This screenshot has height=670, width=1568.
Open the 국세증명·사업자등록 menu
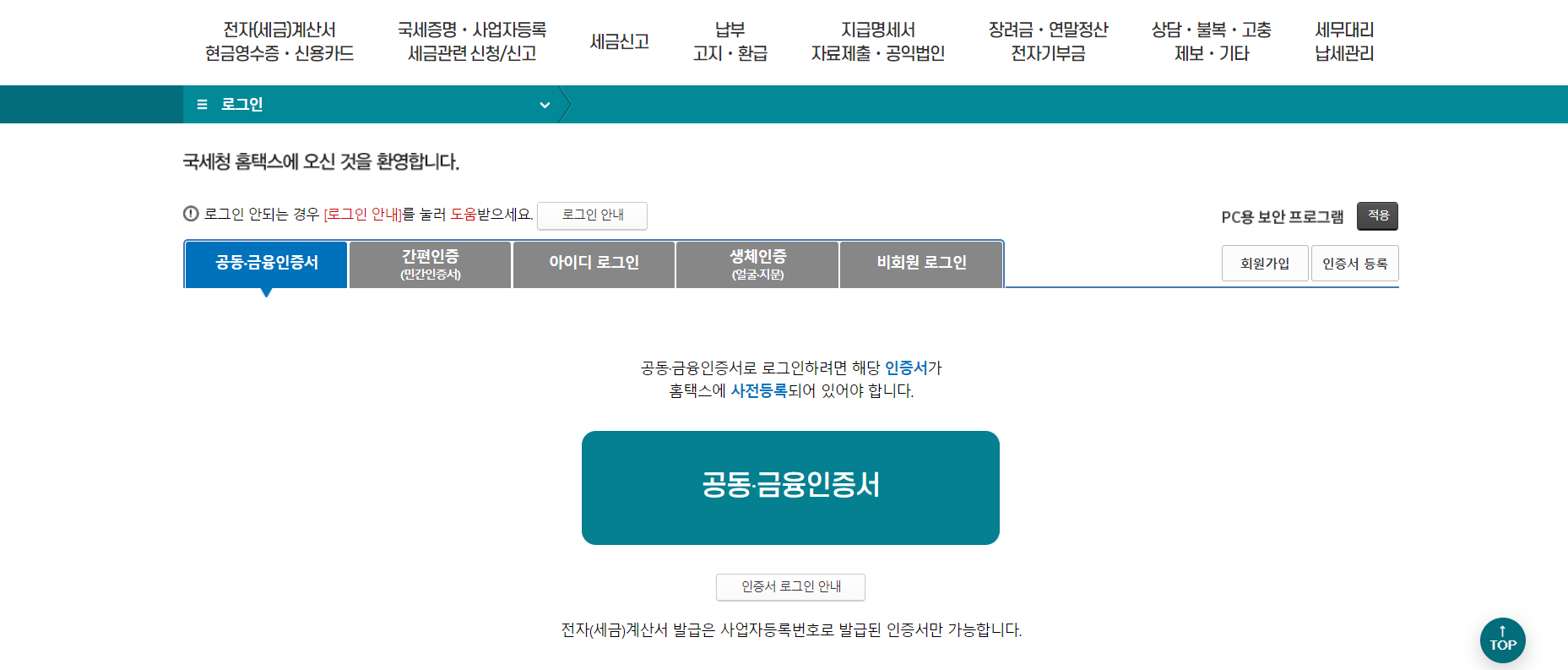click(x=472, y=41)
